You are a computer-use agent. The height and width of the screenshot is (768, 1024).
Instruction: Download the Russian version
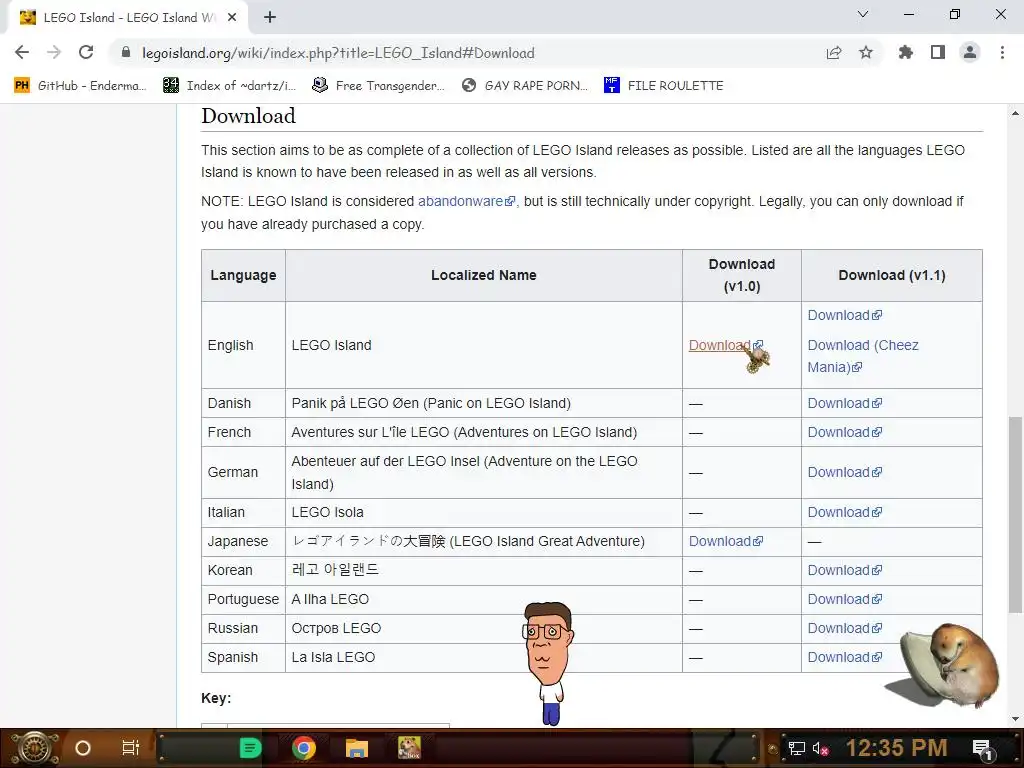coord(844,628)
